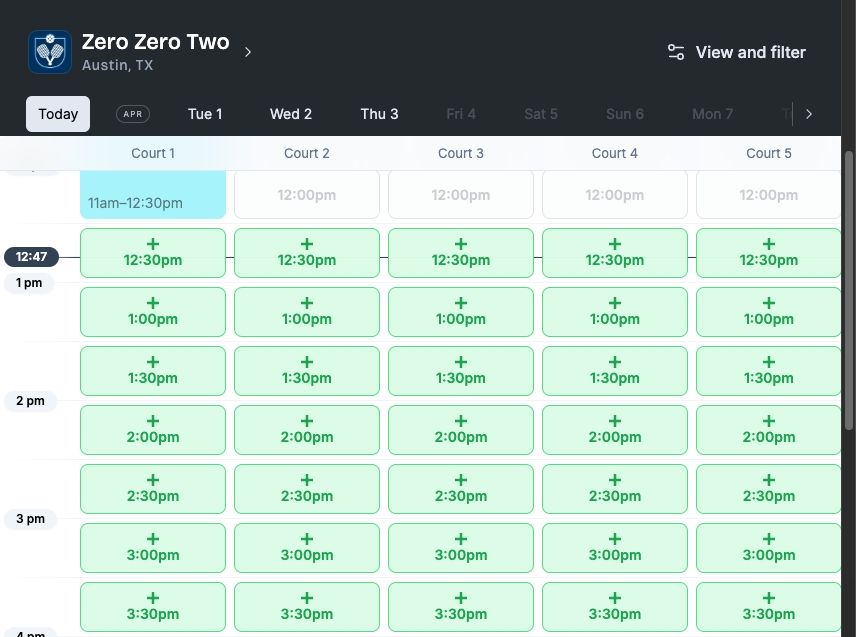The width and height of the screenshot is (856, 637).
Task: Book the Court 4 3:00pm slot
Action: (615, 548)
